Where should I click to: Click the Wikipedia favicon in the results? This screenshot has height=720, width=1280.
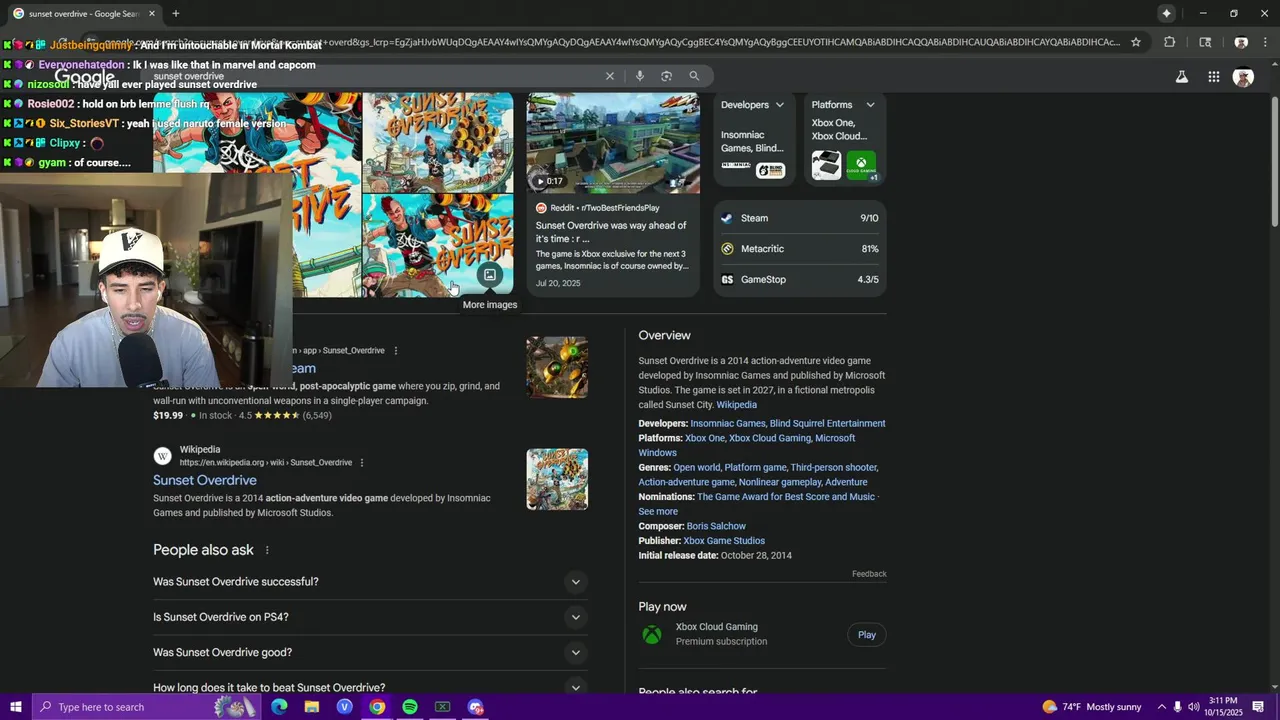tap(162, 456)
